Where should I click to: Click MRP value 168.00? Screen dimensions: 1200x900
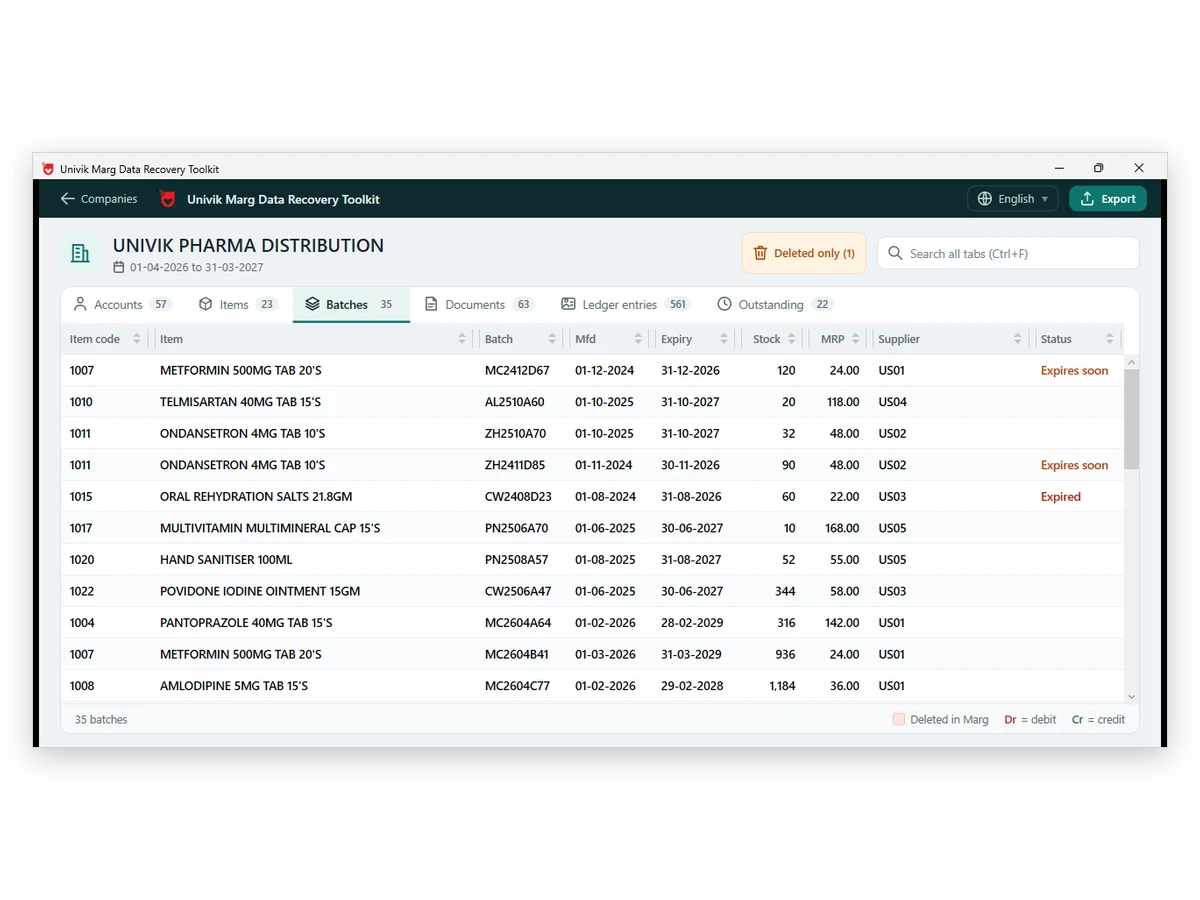(842, 528)
